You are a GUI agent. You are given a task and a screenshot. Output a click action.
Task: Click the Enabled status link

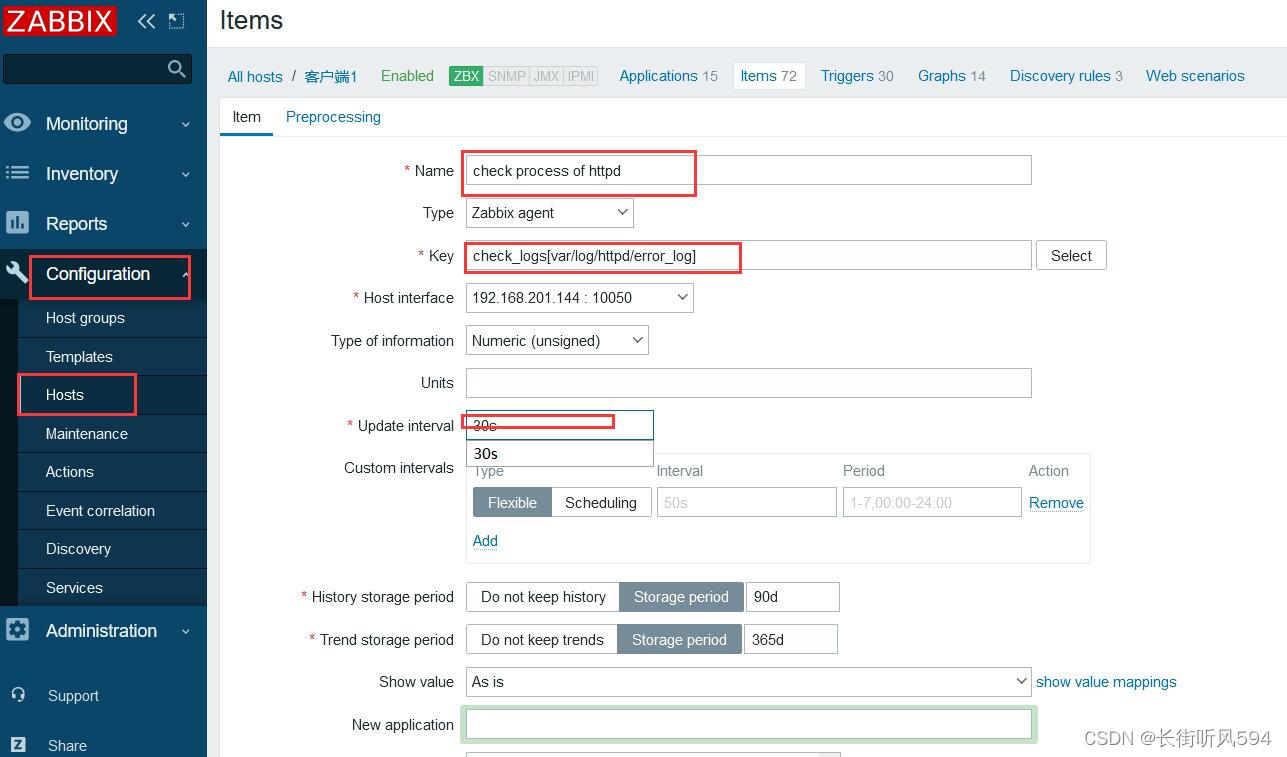tap(407, 76)
